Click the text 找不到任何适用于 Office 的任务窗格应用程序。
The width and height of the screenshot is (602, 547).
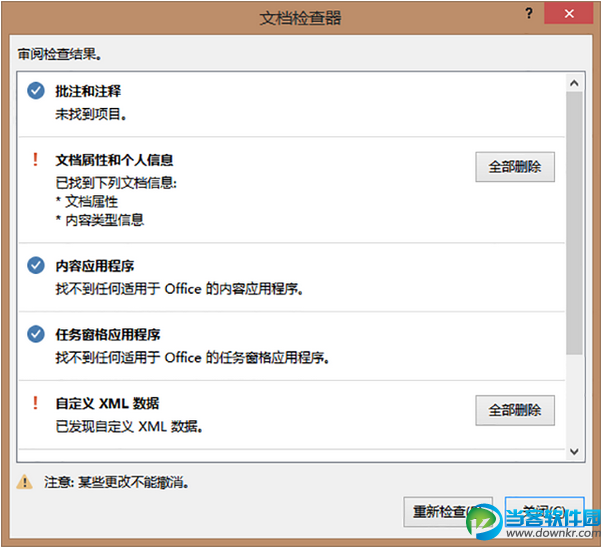192,358
